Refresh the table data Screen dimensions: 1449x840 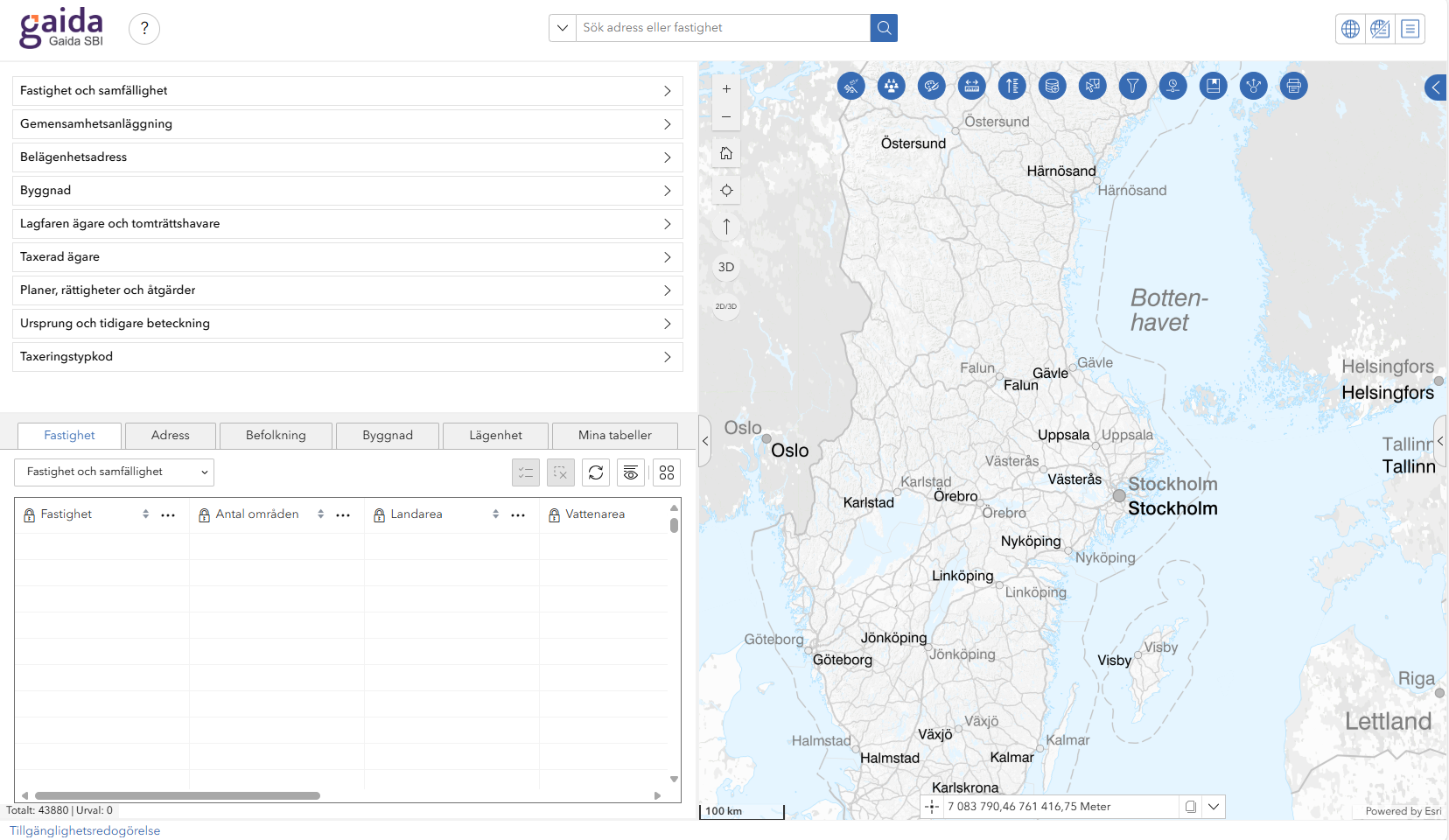(596, 472)
